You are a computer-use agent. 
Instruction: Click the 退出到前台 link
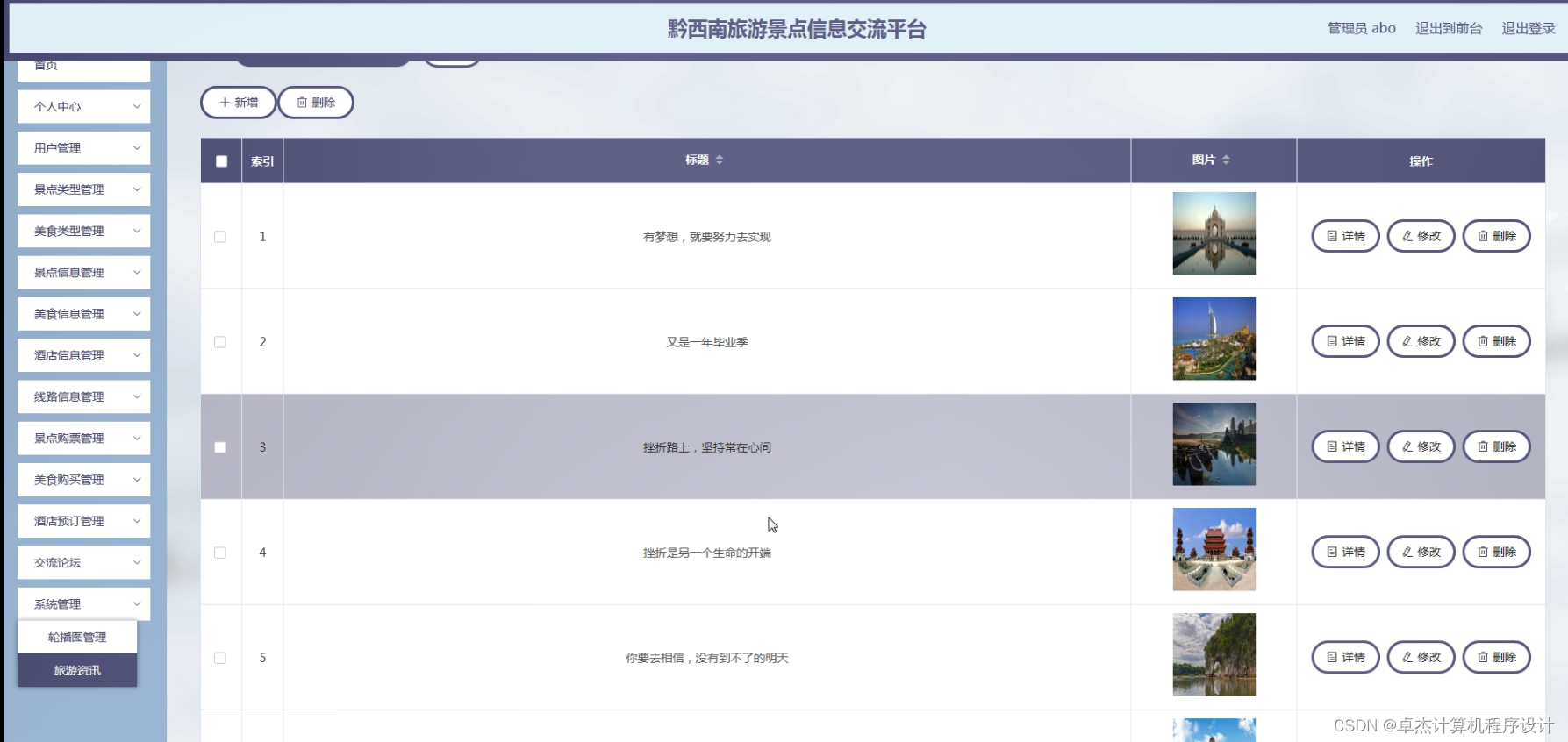tap(1449, 28)
